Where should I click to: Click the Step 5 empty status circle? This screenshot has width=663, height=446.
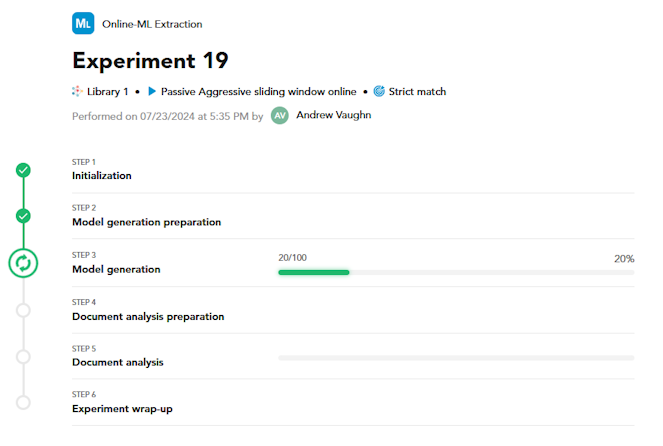point(23,356)
